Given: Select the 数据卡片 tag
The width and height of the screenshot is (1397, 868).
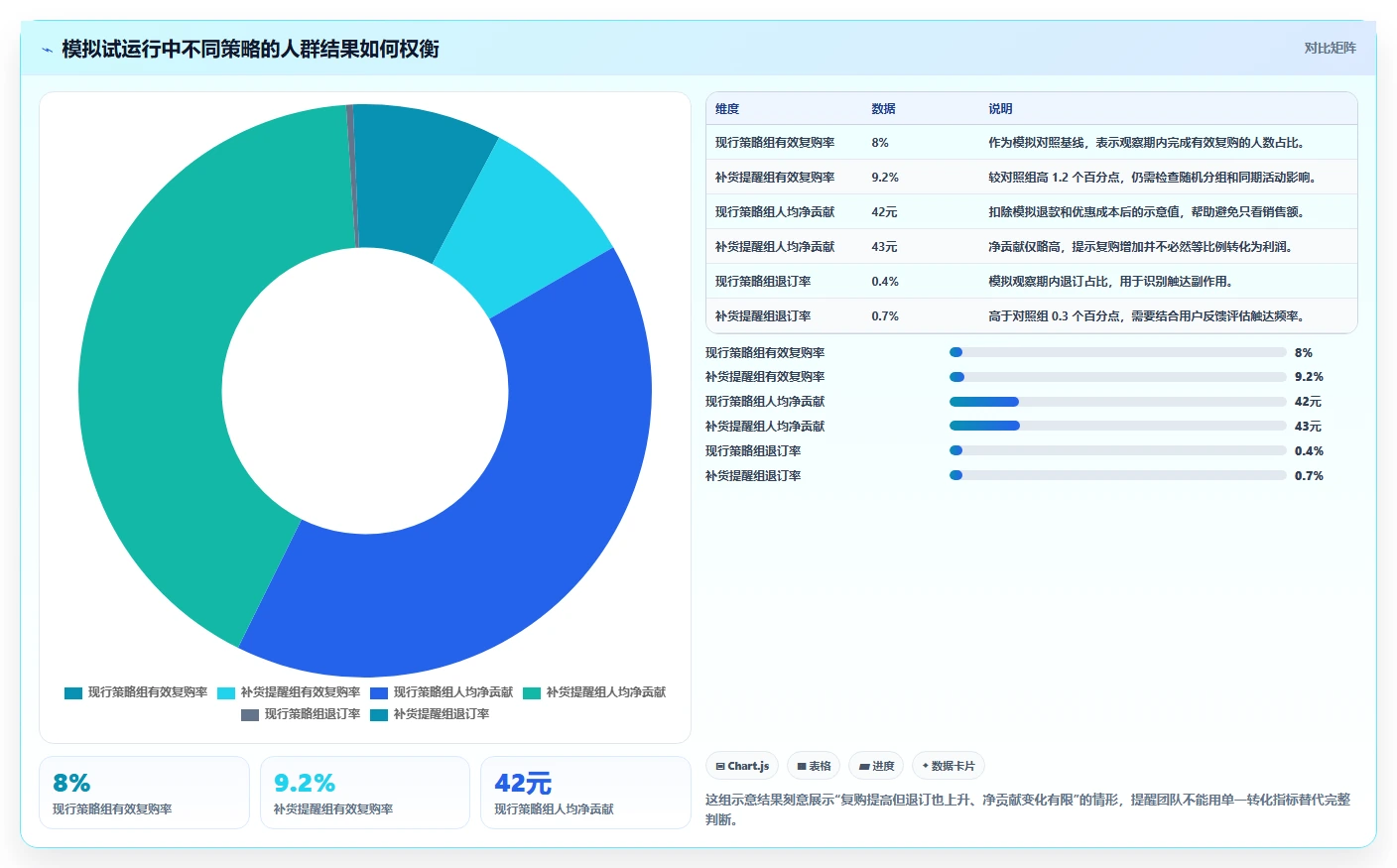Looking at the screenshot, I should (949, 766).
